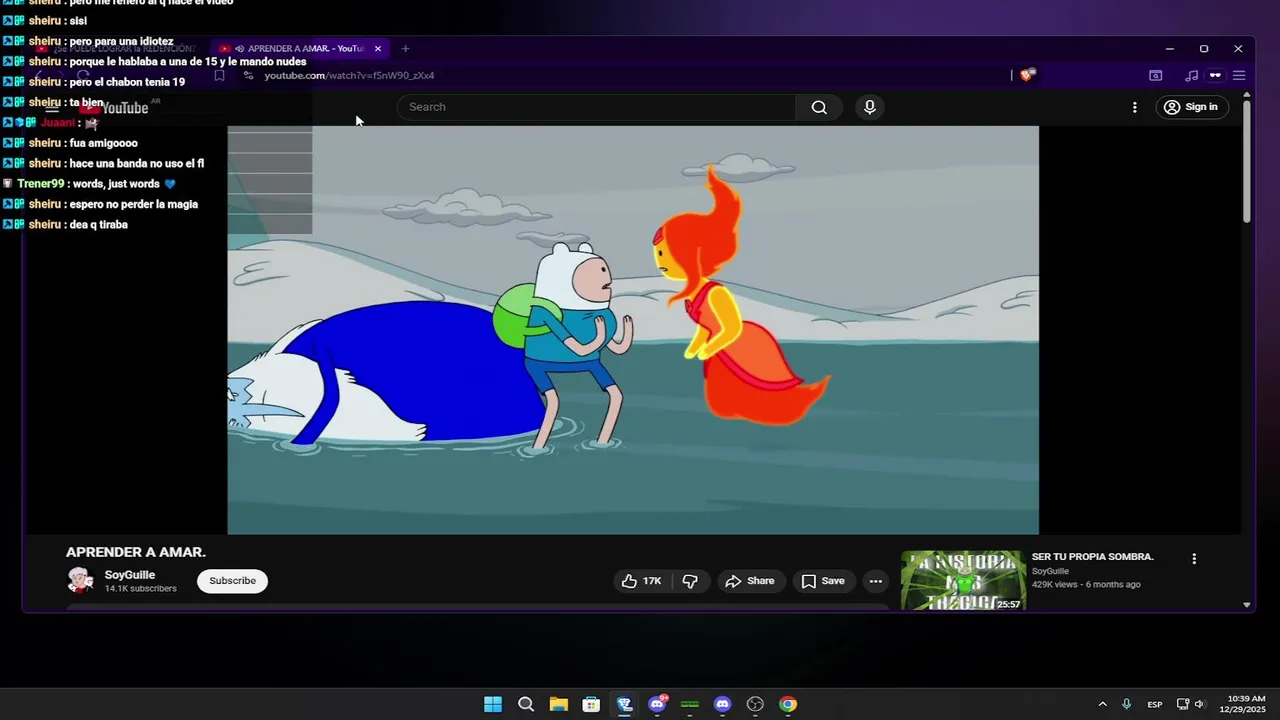The height and width of the screenshot is (720, 1280).
Task: Open the browser sidebar search panel icon
Action: pos(1156,75)
